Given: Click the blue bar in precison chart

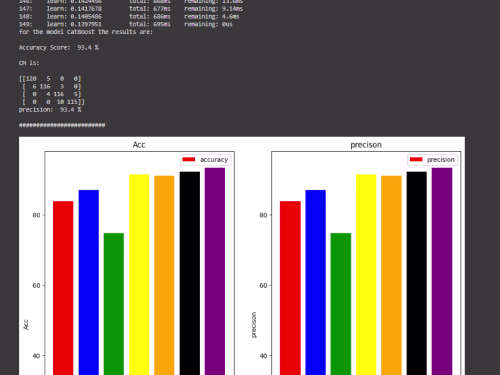Looking at the screenshot, I should click(316, 282).
